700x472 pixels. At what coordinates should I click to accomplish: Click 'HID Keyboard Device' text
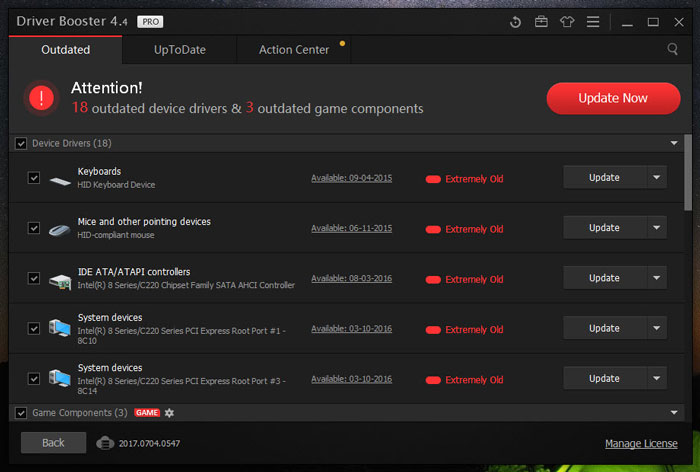click(117, 185)
